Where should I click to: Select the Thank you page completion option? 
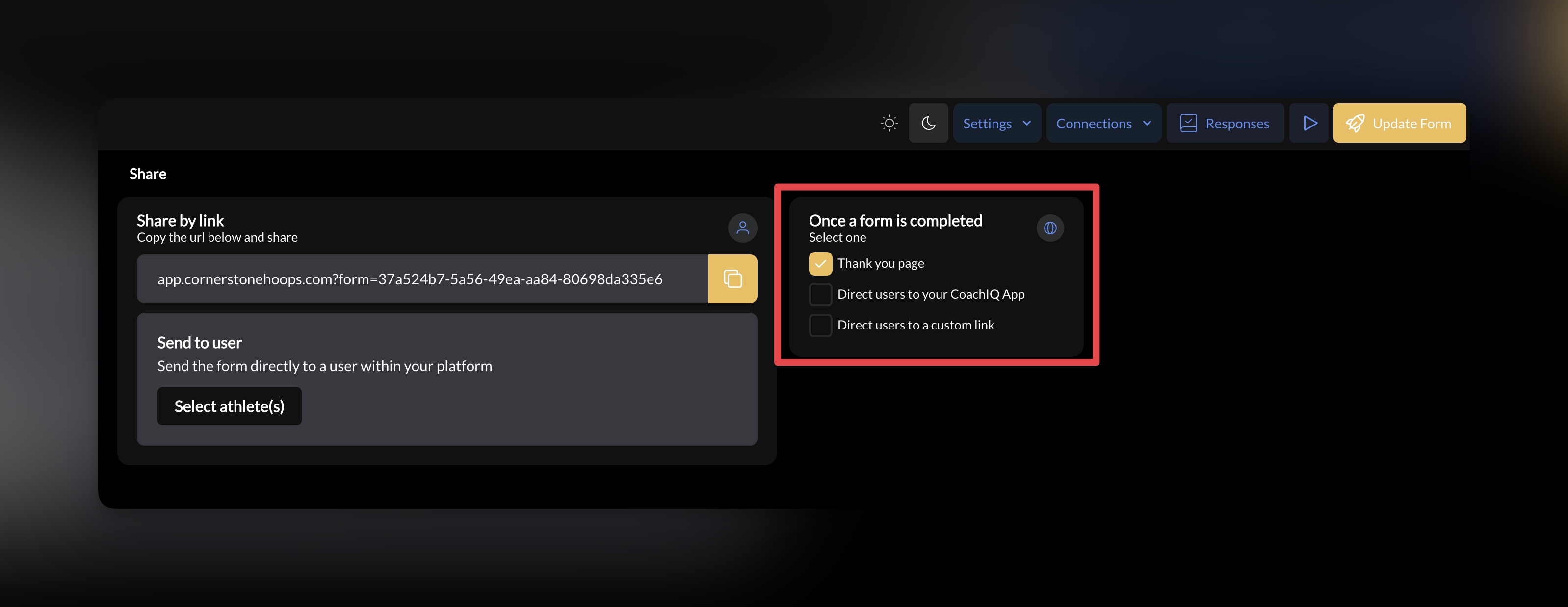click(x=820, y=263)
